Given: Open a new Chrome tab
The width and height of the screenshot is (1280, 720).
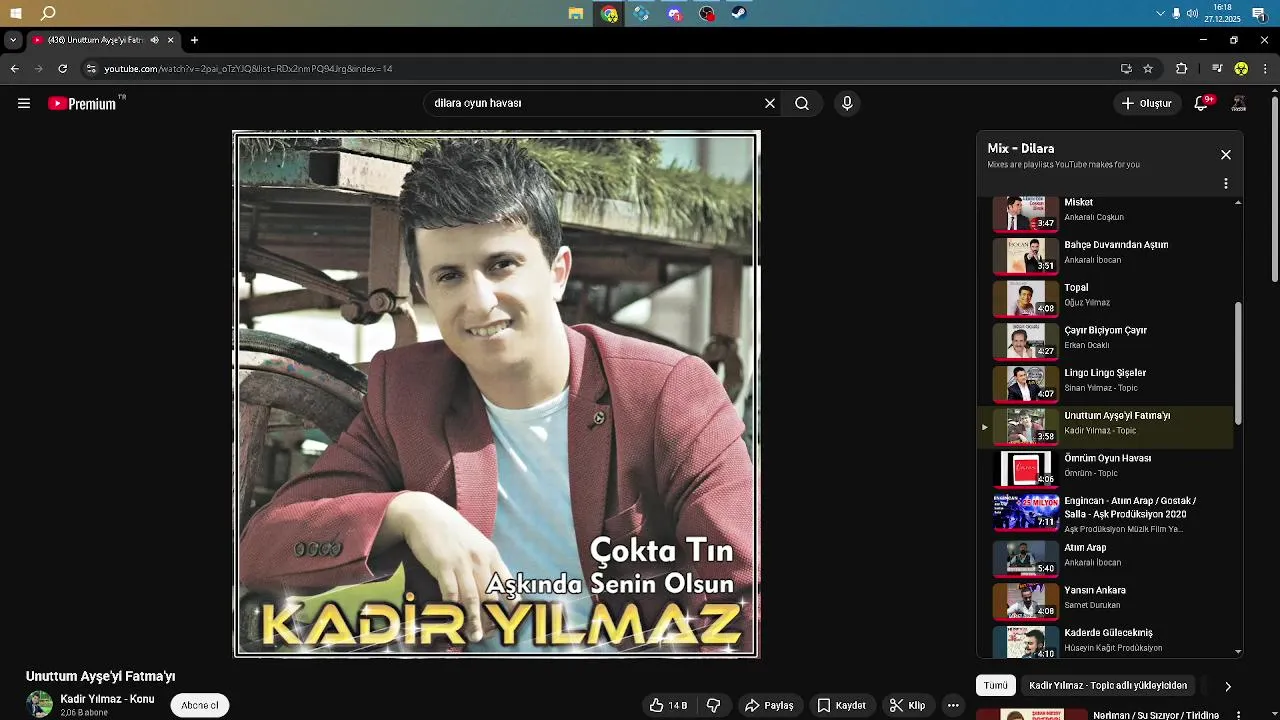Looking at the screenshot, I should click(x=194, y=40).
